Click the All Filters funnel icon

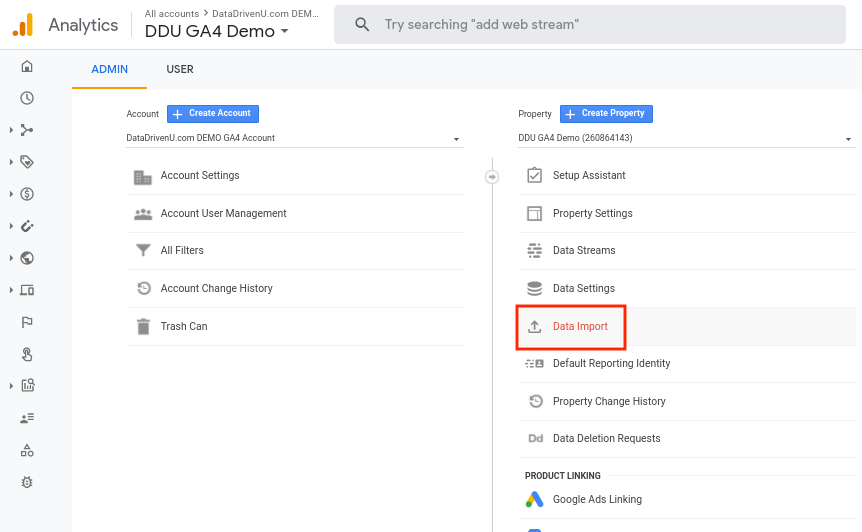click(x=143, y=251)
